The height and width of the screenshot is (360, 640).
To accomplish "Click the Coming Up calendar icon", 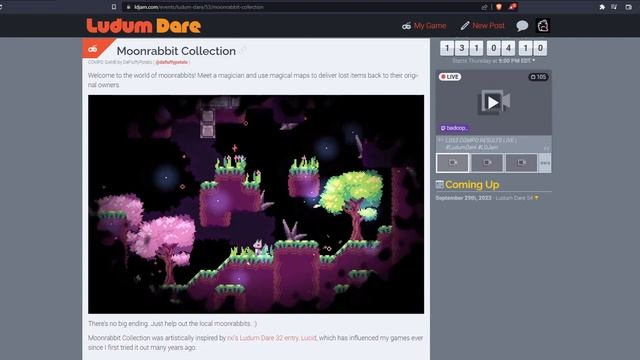I will click(440, 184).
